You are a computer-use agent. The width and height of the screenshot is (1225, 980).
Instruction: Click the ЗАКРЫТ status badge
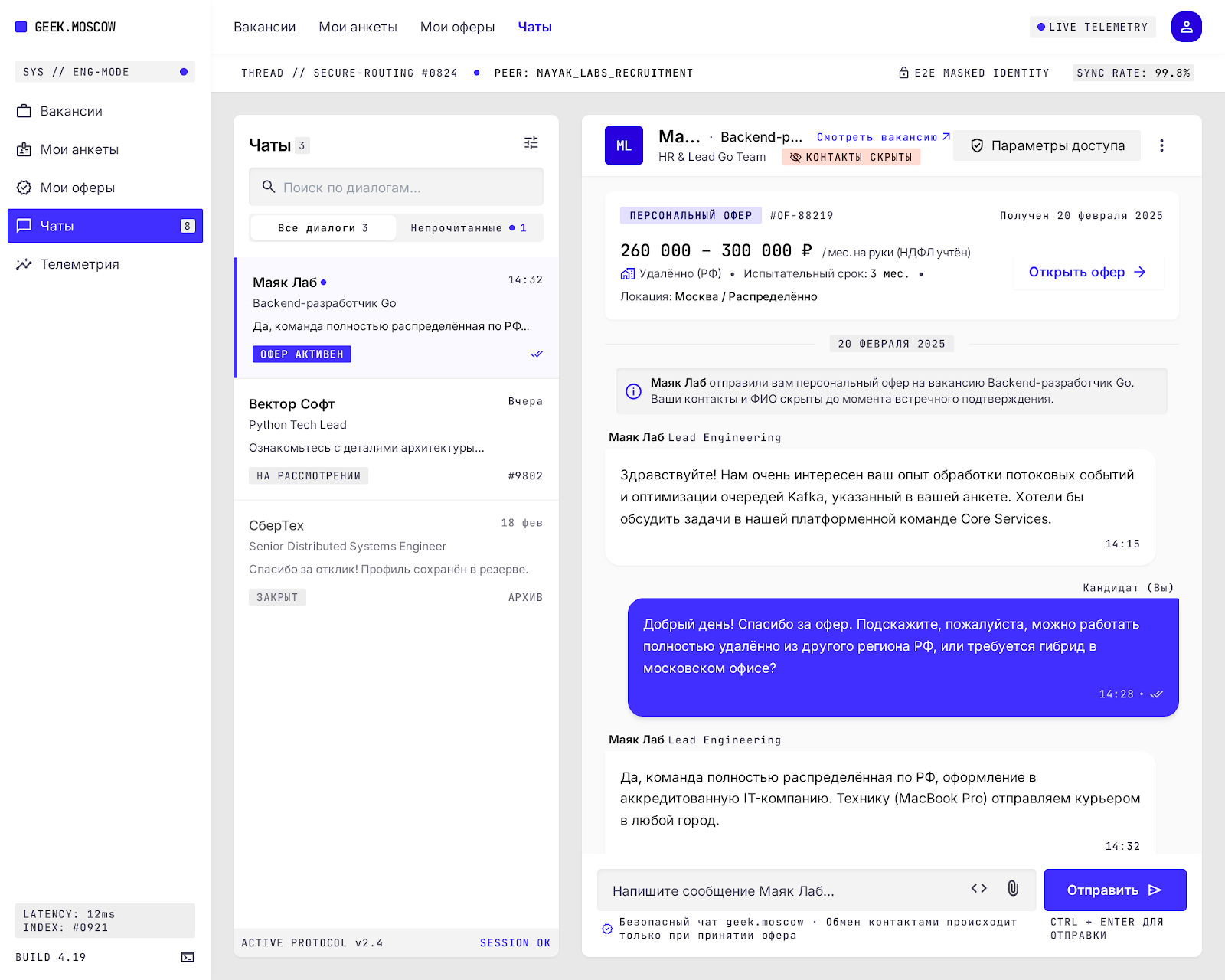pos(277,597)
